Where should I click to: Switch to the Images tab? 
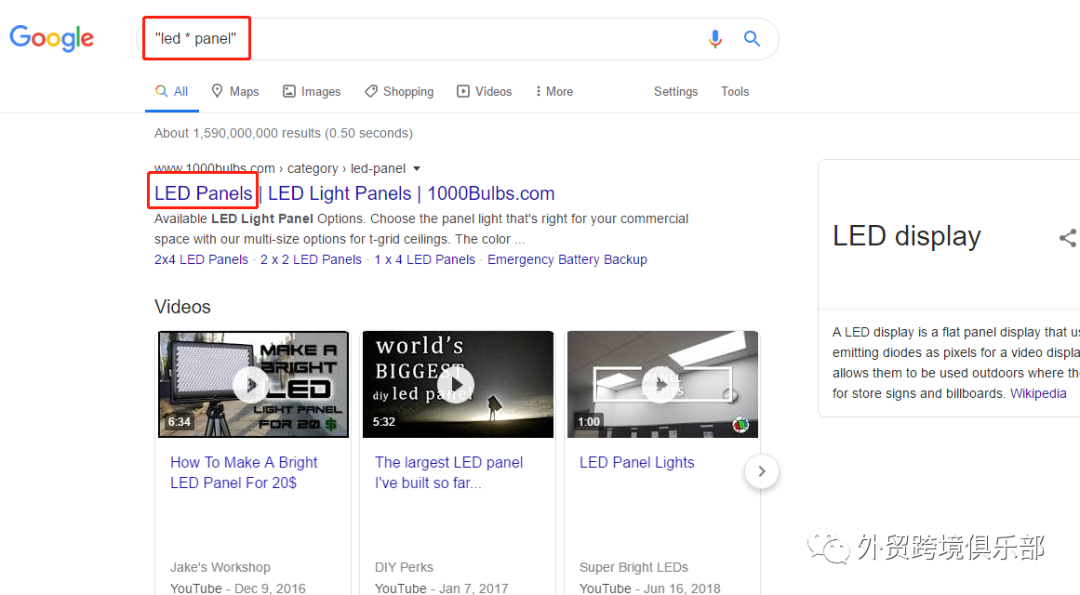tap(312, 92)
